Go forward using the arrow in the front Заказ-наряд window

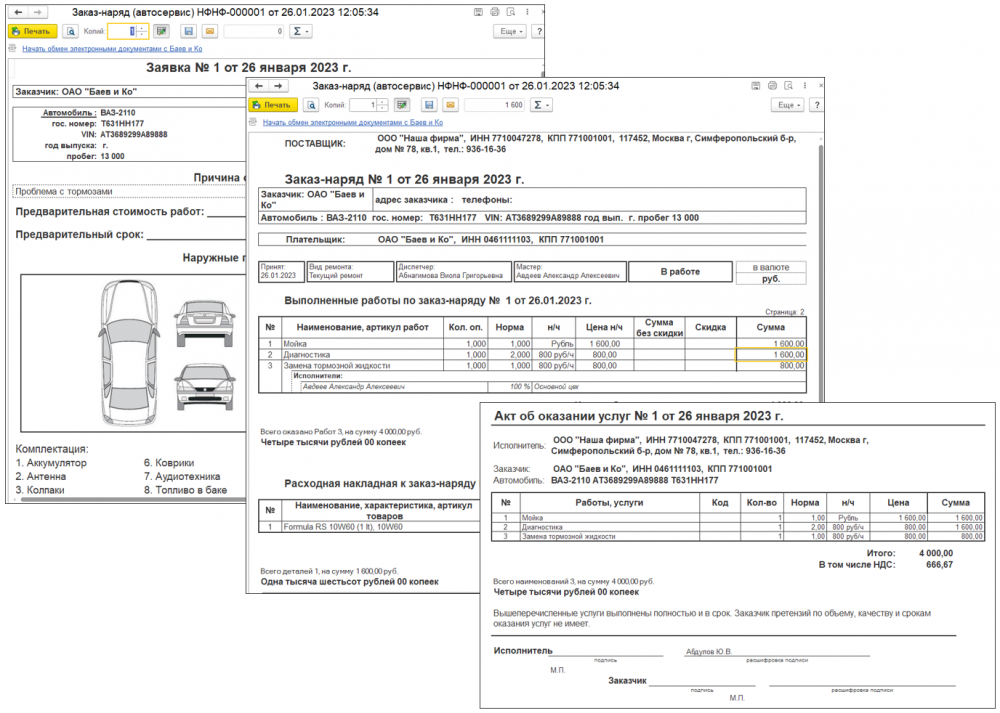[279, 86]
